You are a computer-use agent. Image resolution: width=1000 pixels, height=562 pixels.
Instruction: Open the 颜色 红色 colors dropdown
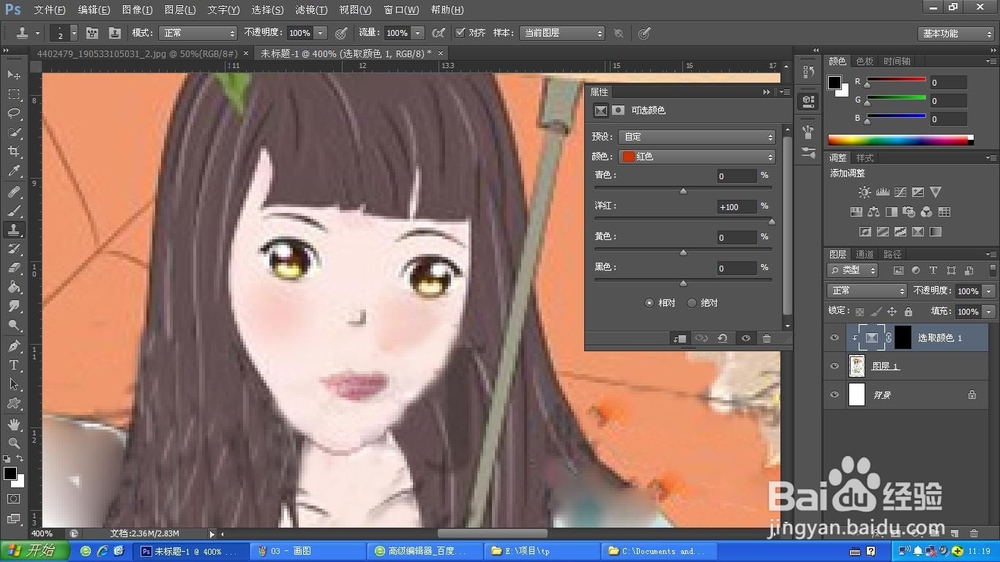(x=696, y=156)
